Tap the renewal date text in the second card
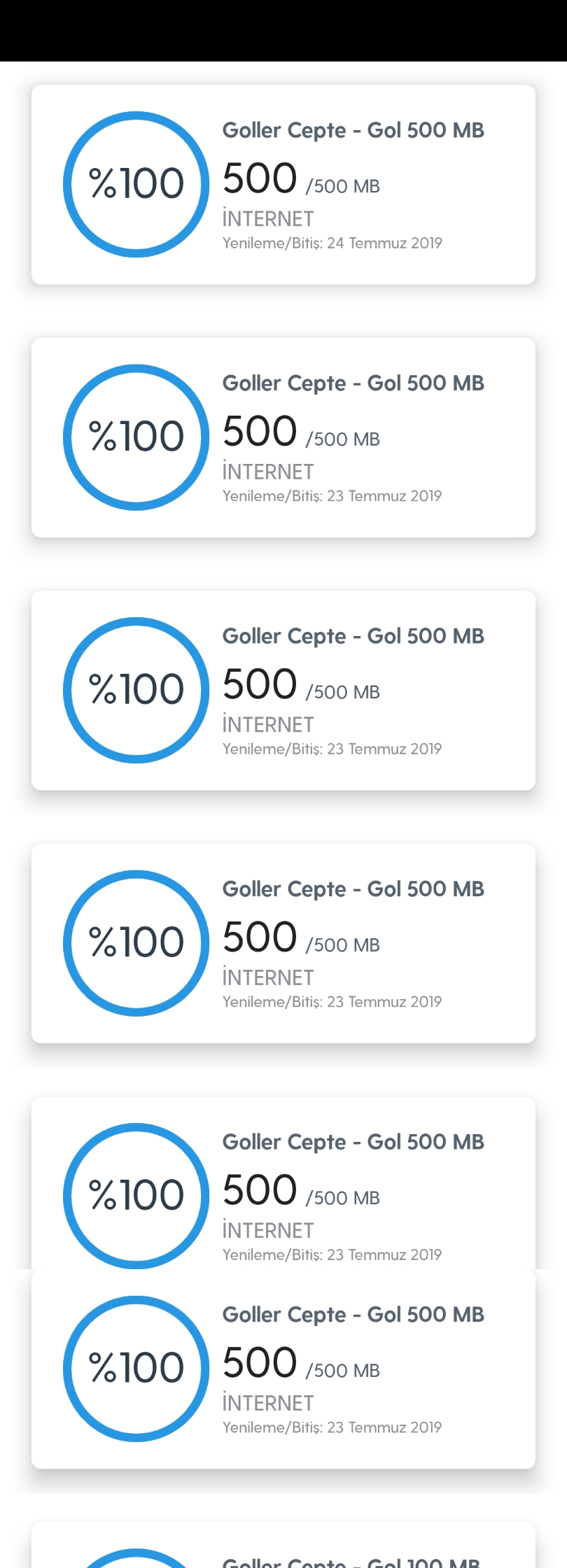Screen dimensions: 567x1568 point(332,496)
